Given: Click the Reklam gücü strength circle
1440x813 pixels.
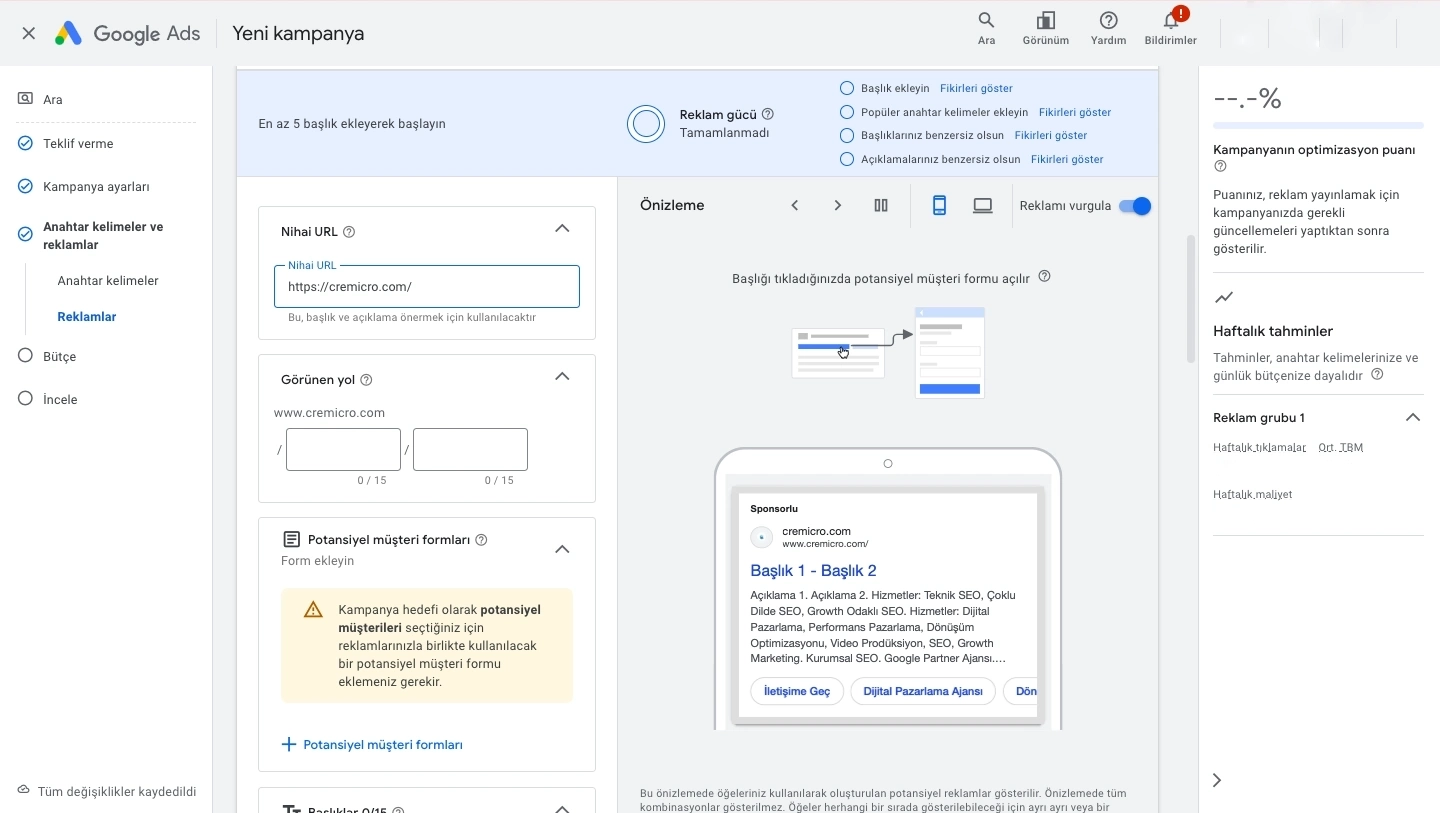Looking at the screenshot, I should click(x=646, y=124).
